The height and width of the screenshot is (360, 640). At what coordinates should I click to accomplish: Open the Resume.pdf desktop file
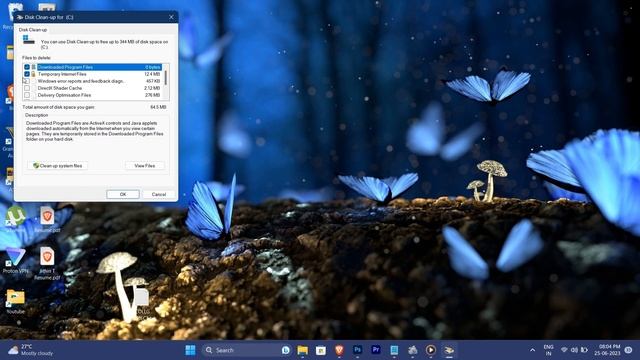coord(47,219)
